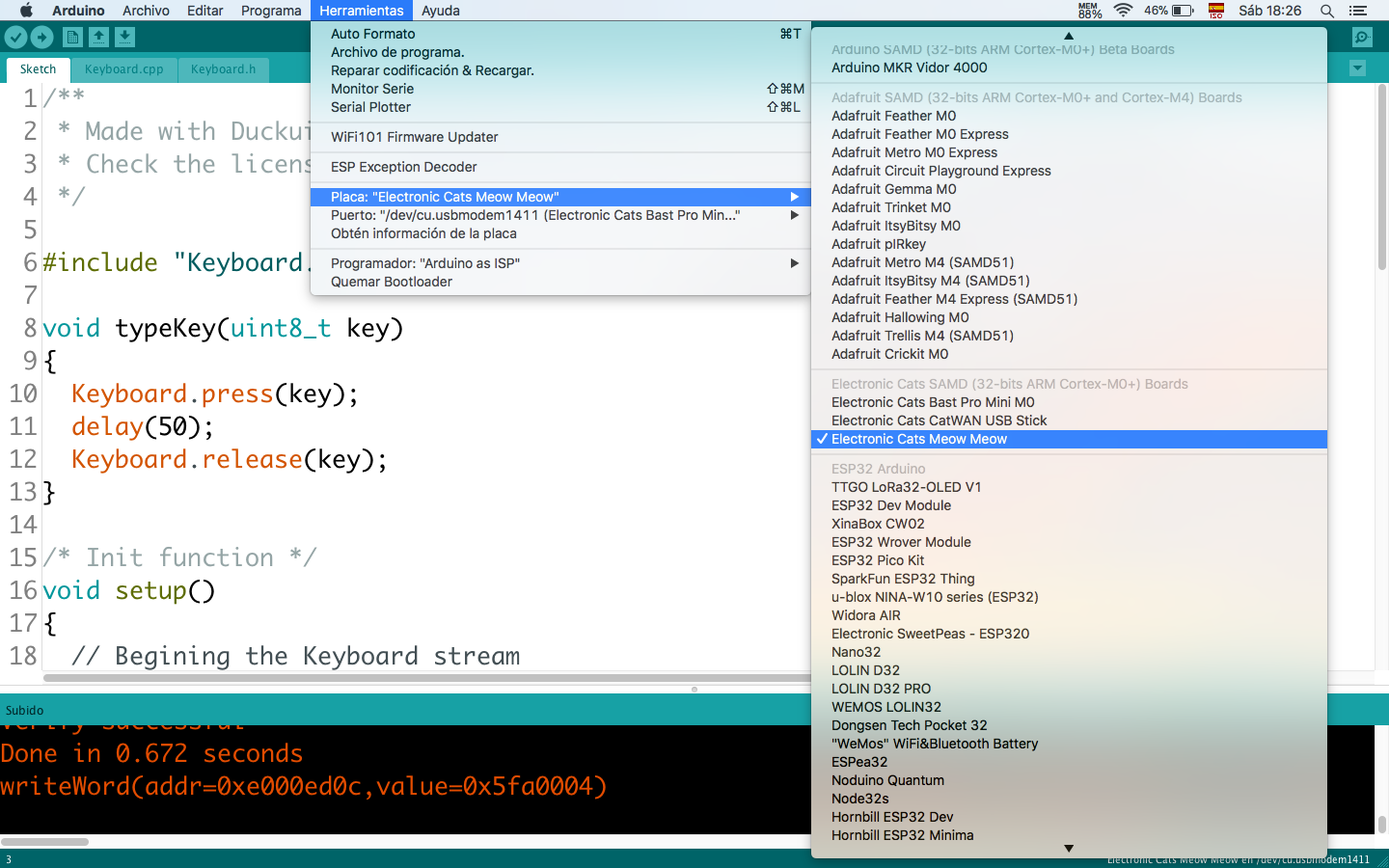Click the Verify sketch checkmark icon
1389x868 pixels.
pos(16,37)
